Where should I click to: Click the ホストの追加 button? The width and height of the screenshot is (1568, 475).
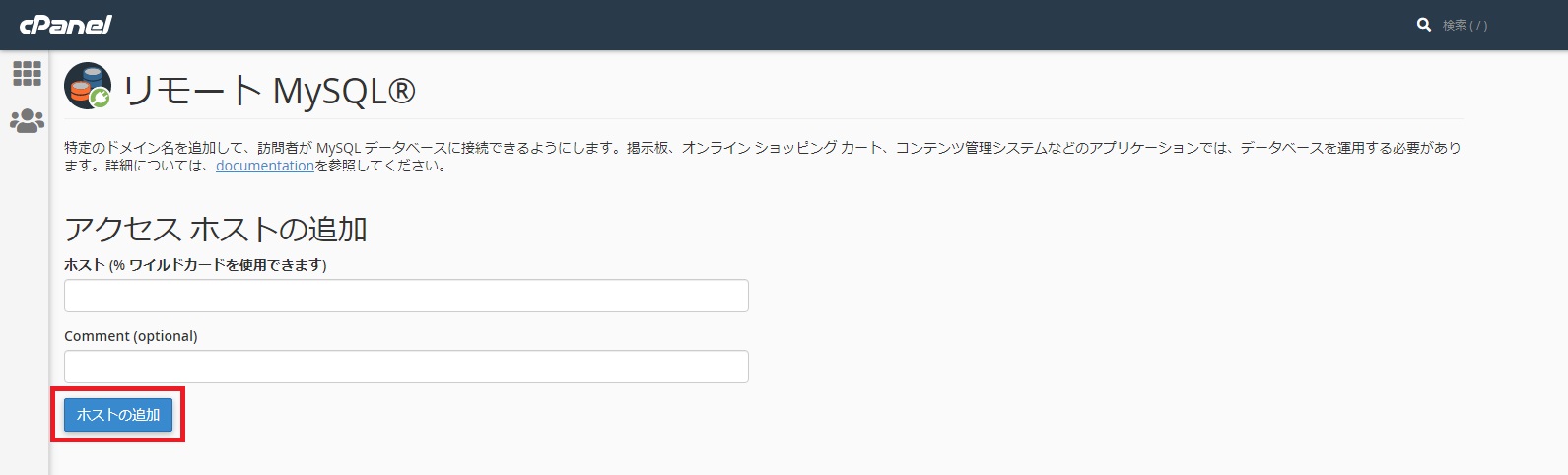click(x=118, y=415)
